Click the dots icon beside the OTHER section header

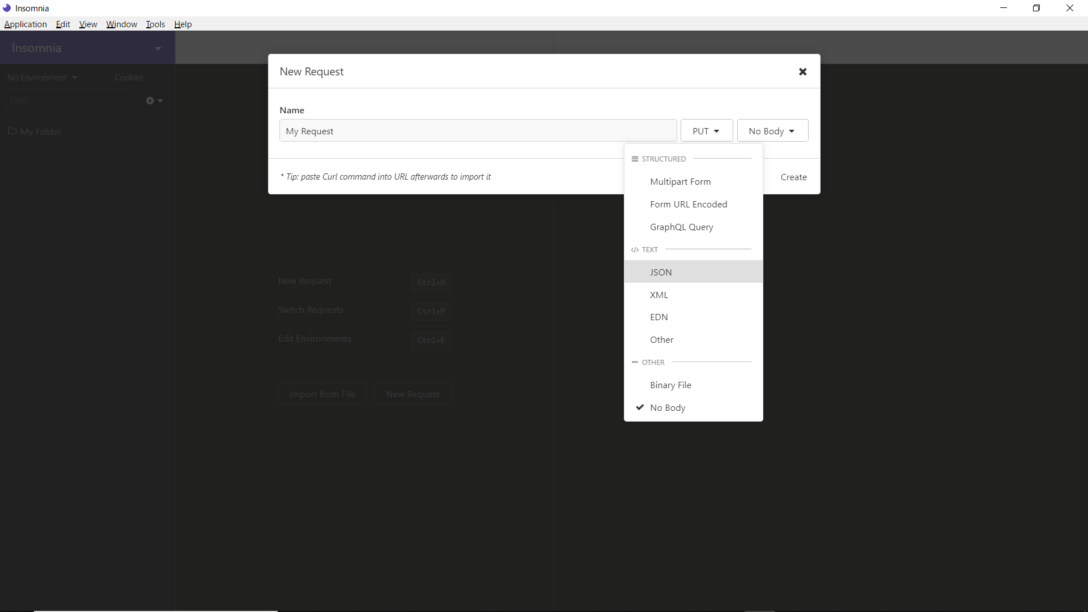pos(636,362)
